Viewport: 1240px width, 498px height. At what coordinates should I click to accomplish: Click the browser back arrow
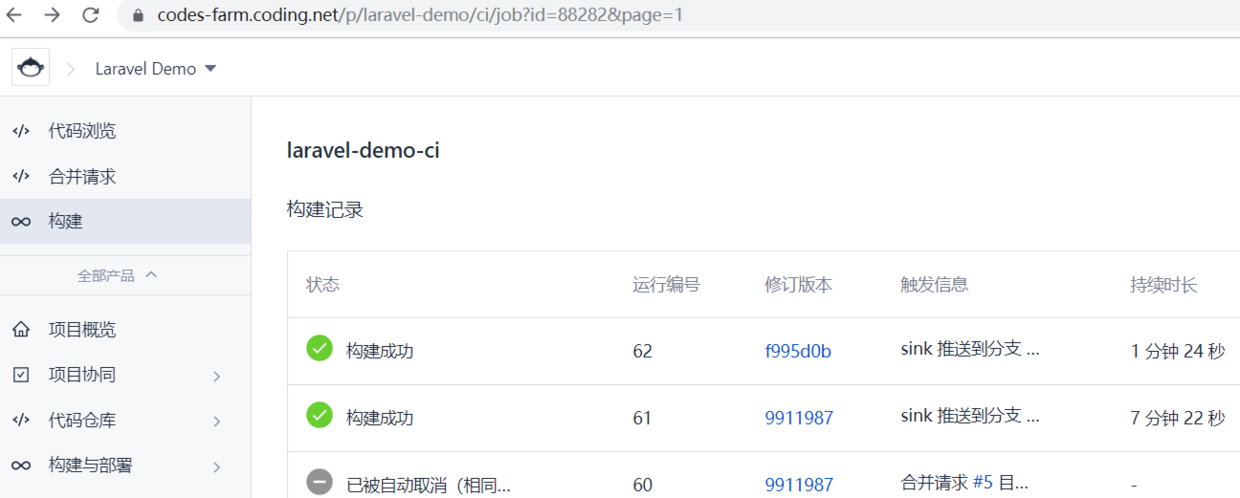coord(15,15)
